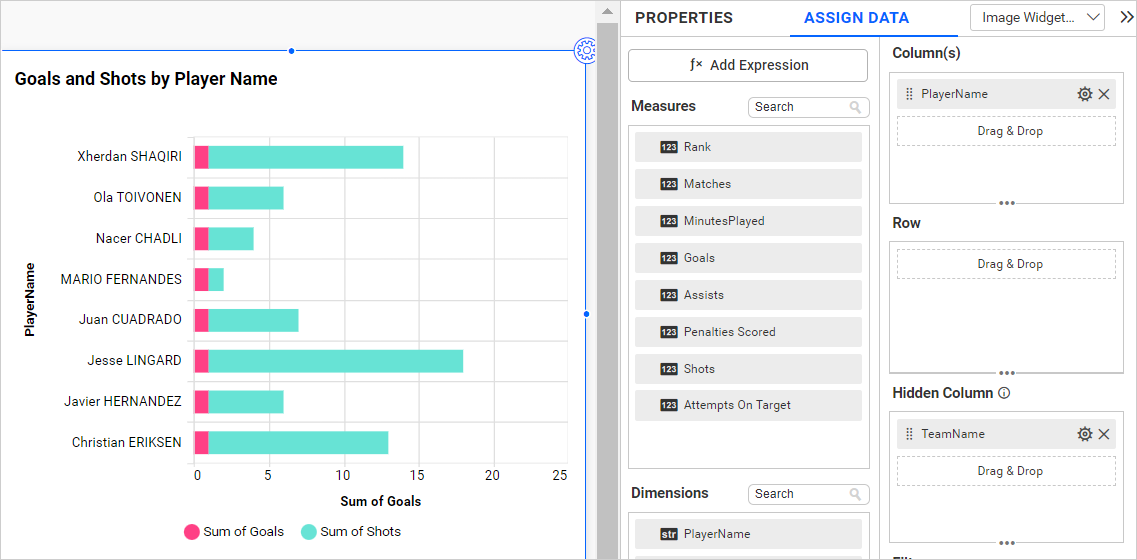
Task: Switch to the PROPERTIES tab
Action: (684, 18)
